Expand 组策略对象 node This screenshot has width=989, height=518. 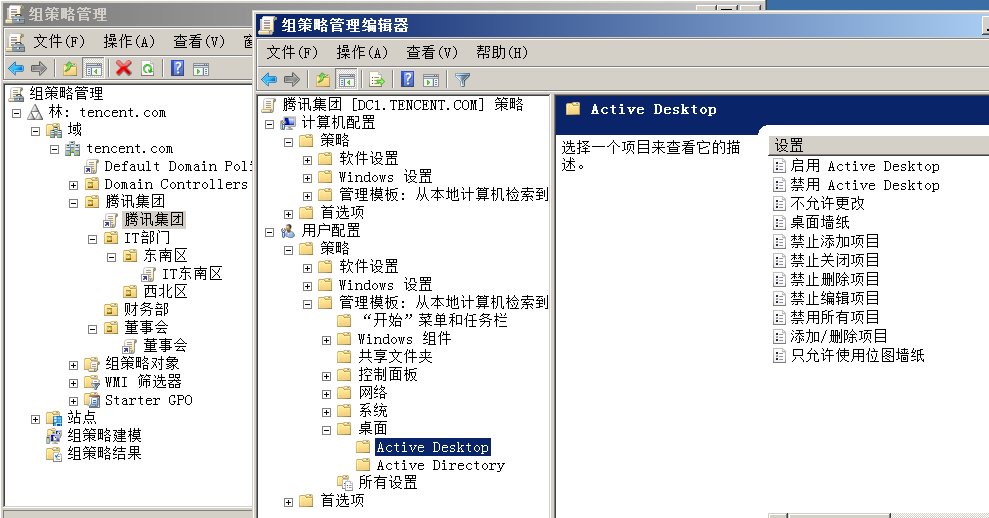73,365
